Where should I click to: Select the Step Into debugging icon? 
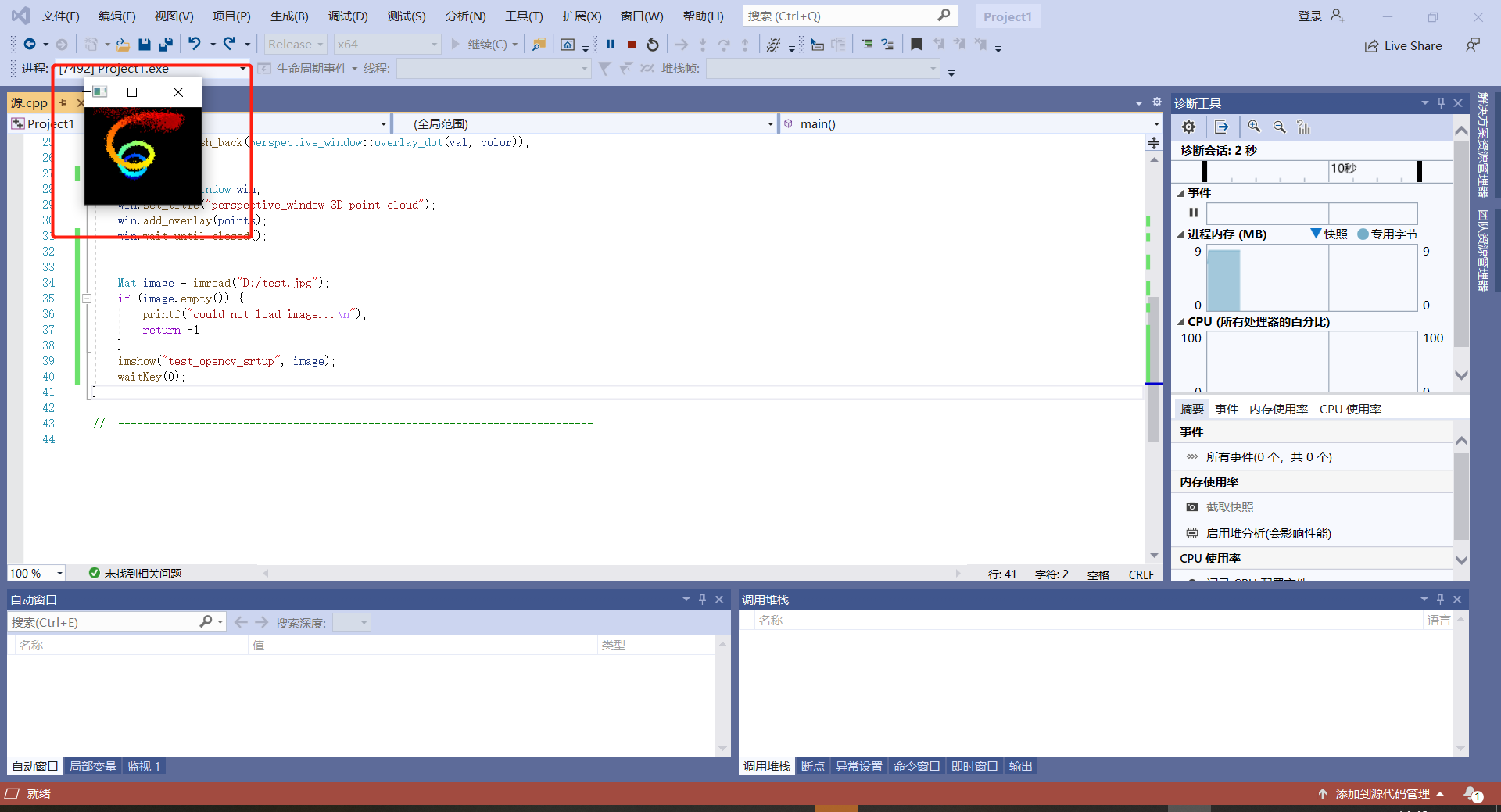tap(703, 45)
